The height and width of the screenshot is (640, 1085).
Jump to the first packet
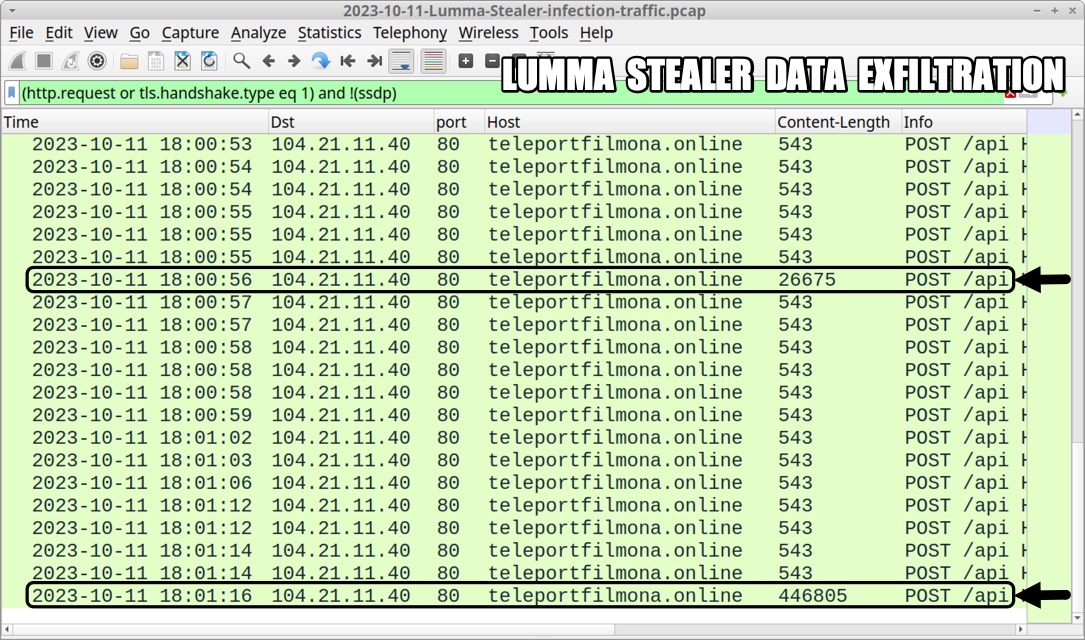pyautogui.click(x=347, y=61)
